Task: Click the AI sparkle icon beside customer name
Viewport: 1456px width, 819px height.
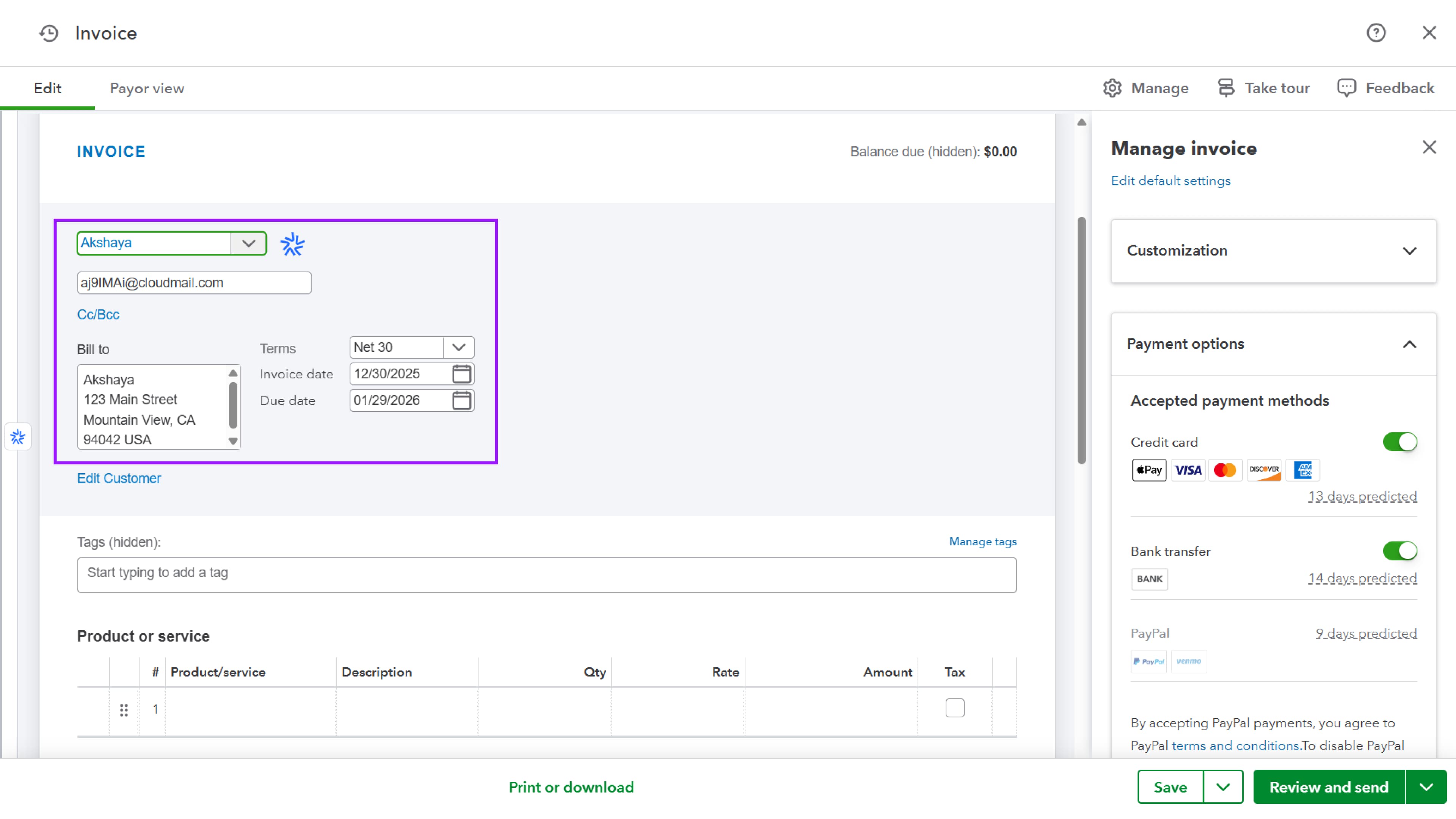Action: tap(292, 244)
